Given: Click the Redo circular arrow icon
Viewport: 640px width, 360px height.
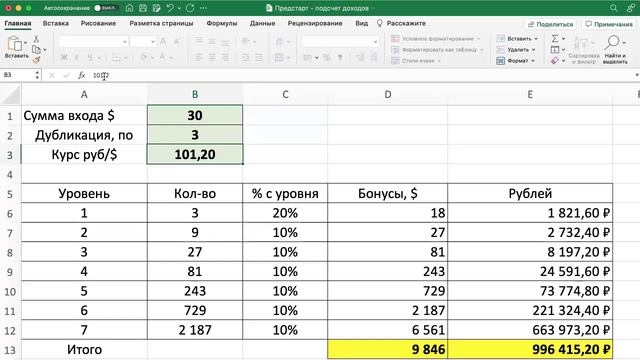Looking at the screenshot, I should click(190, 8).
